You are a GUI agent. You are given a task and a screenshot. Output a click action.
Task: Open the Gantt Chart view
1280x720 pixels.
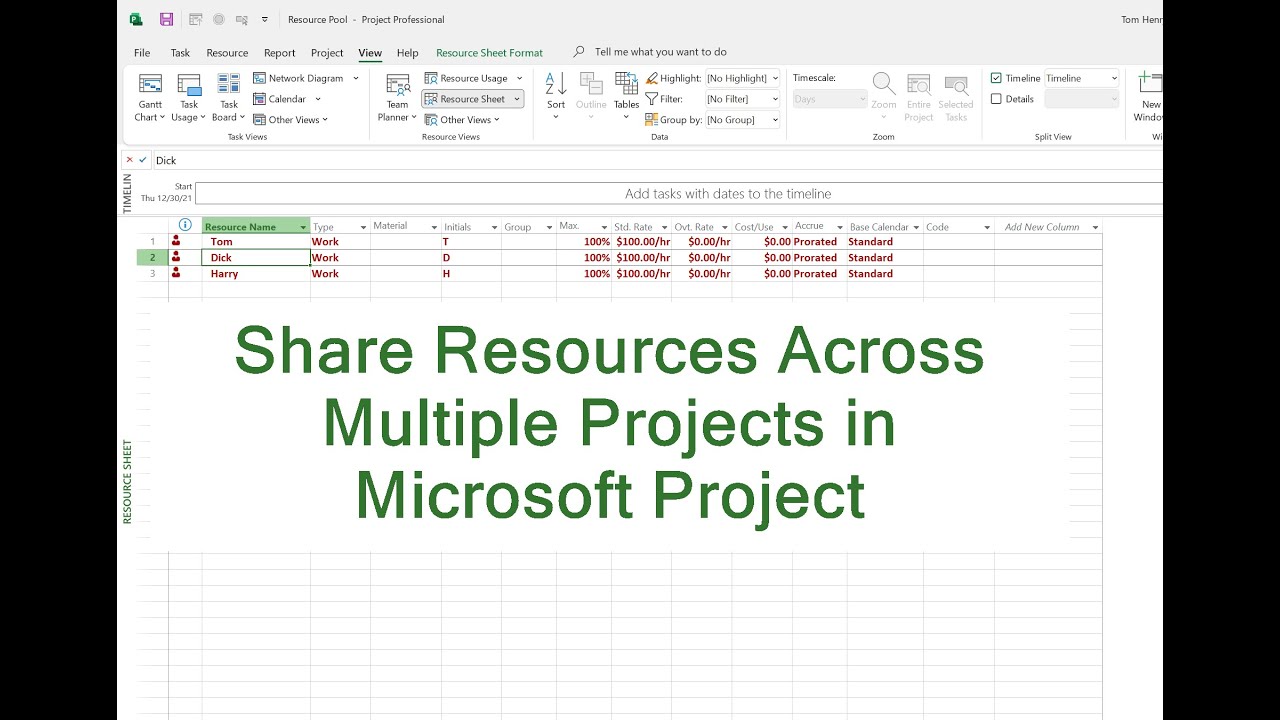pos(150,98)
